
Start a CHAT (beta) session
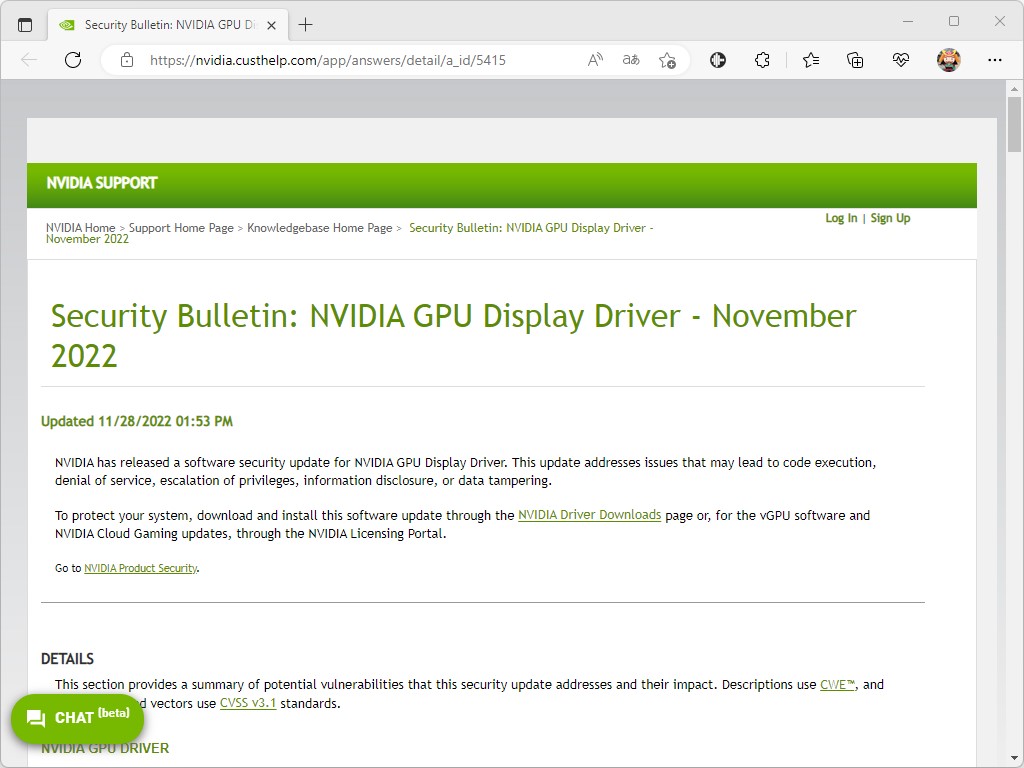click(78, 718)
